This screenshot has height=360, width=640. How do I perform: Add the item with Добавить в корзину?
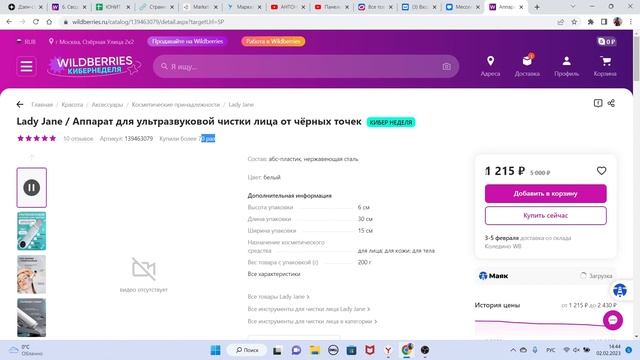click(545, 193)
